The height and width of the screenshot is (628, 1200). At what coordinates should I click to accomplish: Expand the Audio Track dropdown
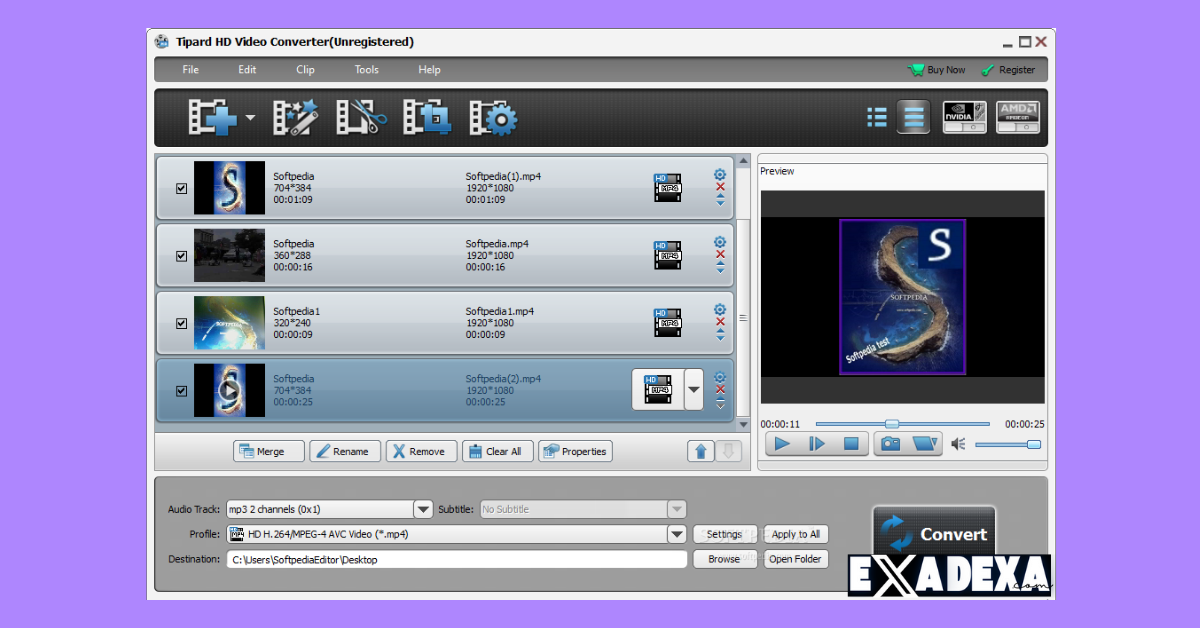coord(422,508)
